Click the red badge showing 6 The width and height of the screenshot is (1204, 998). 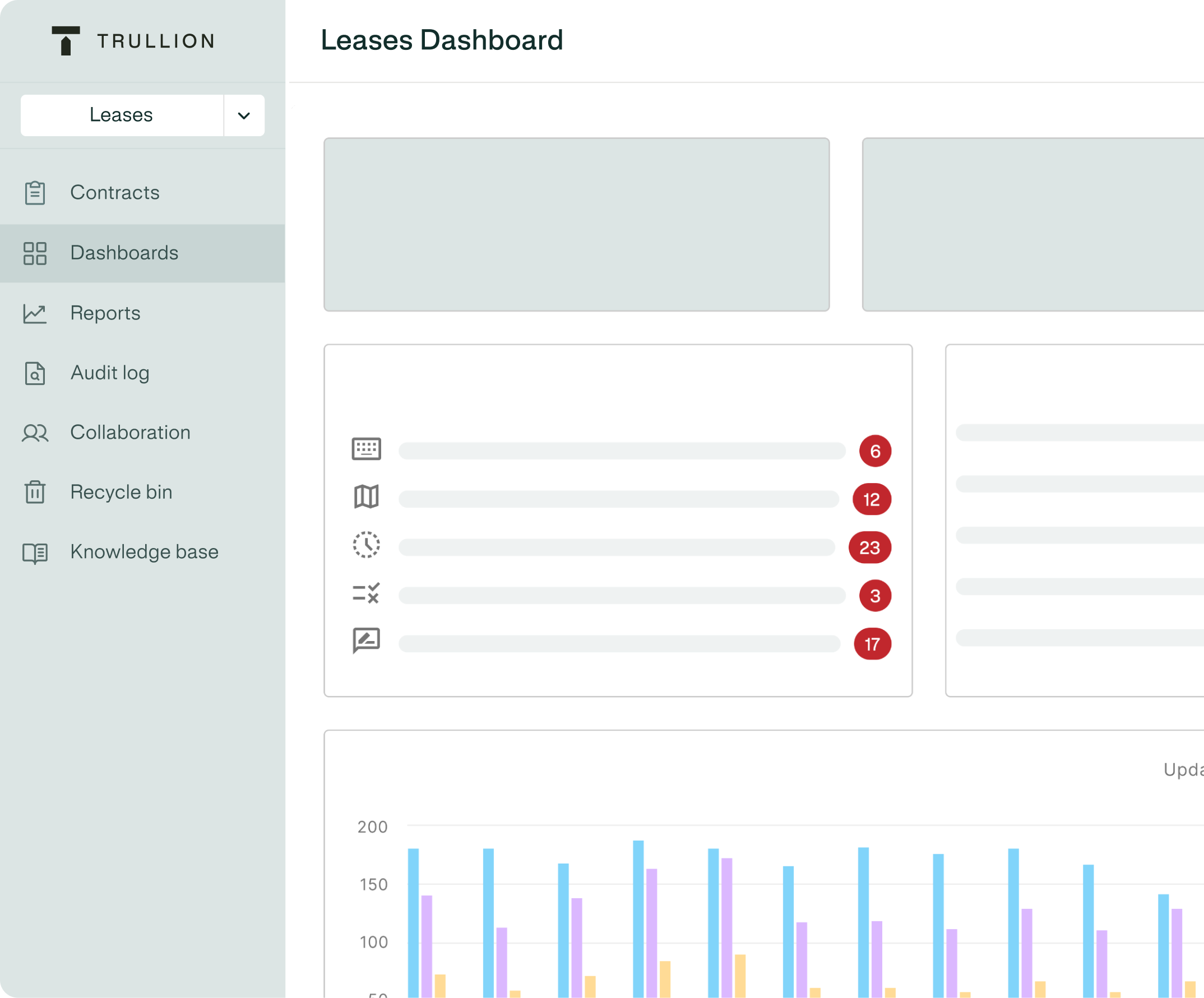[x=875, y=451]
